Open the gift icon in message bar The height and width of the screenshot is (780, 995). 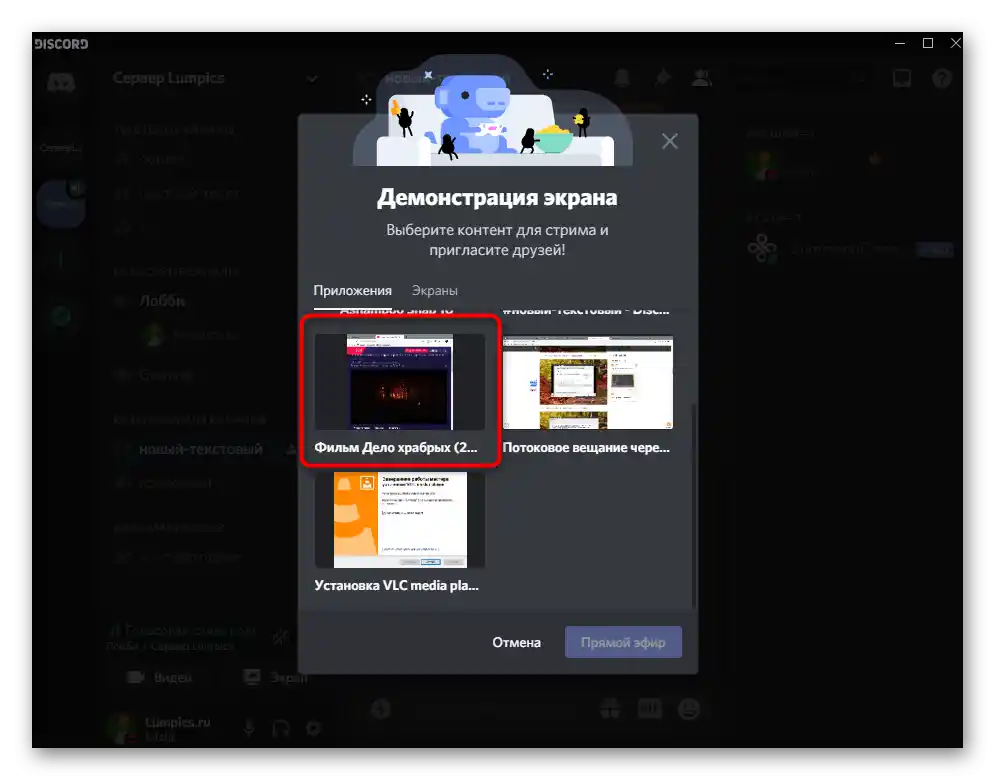click(610, 708)
